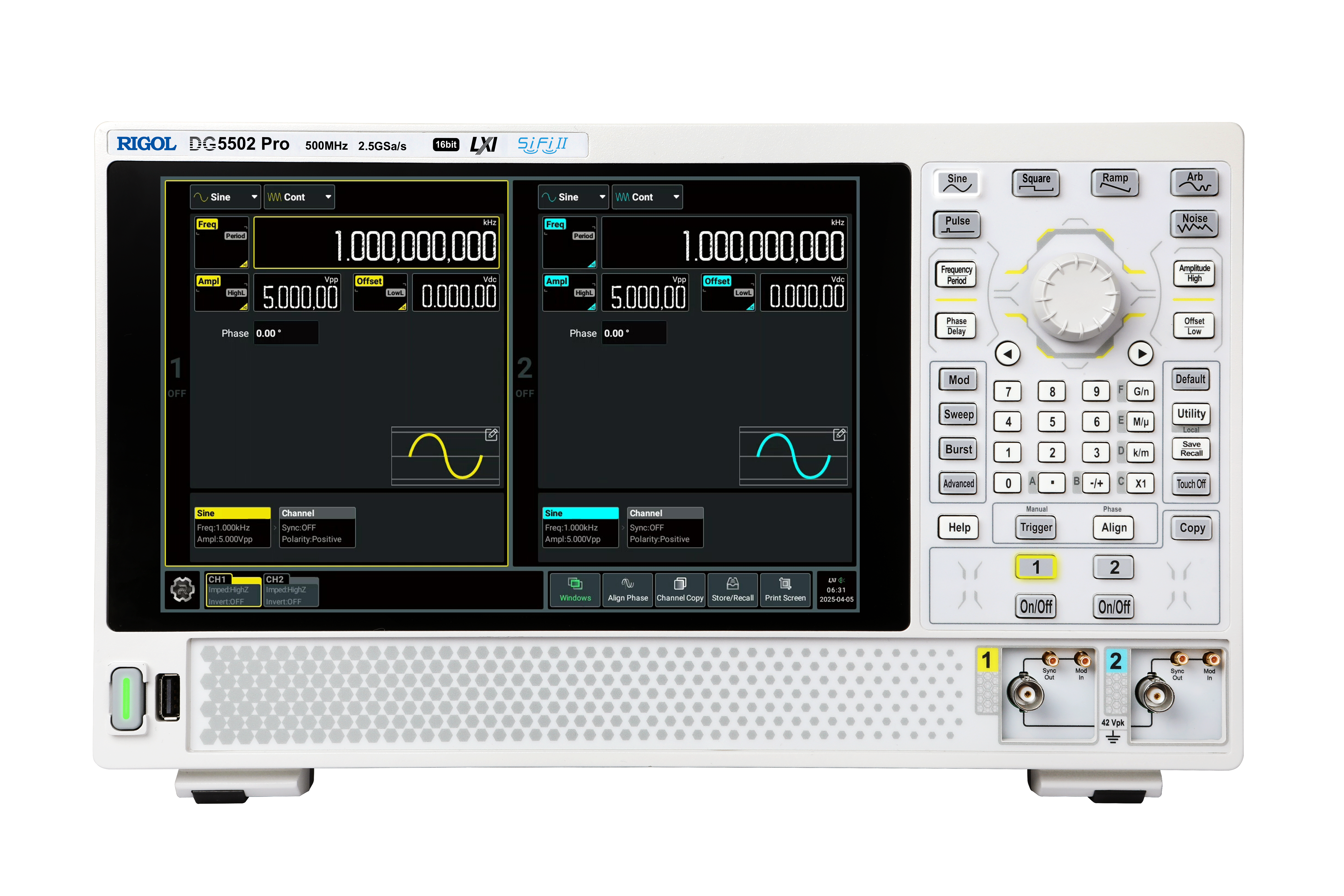Switch CH2 Ampl/HighL parameter toggle
The image size is (1344, 896).
569,292
